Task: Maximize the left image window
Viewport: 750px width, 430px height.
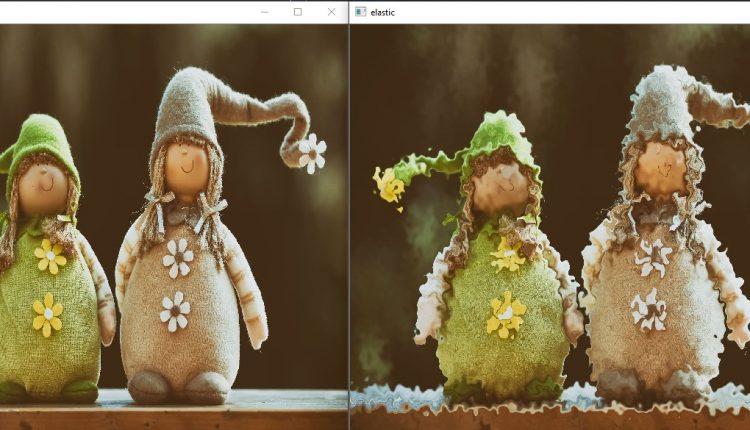Action: click(297, 12)
